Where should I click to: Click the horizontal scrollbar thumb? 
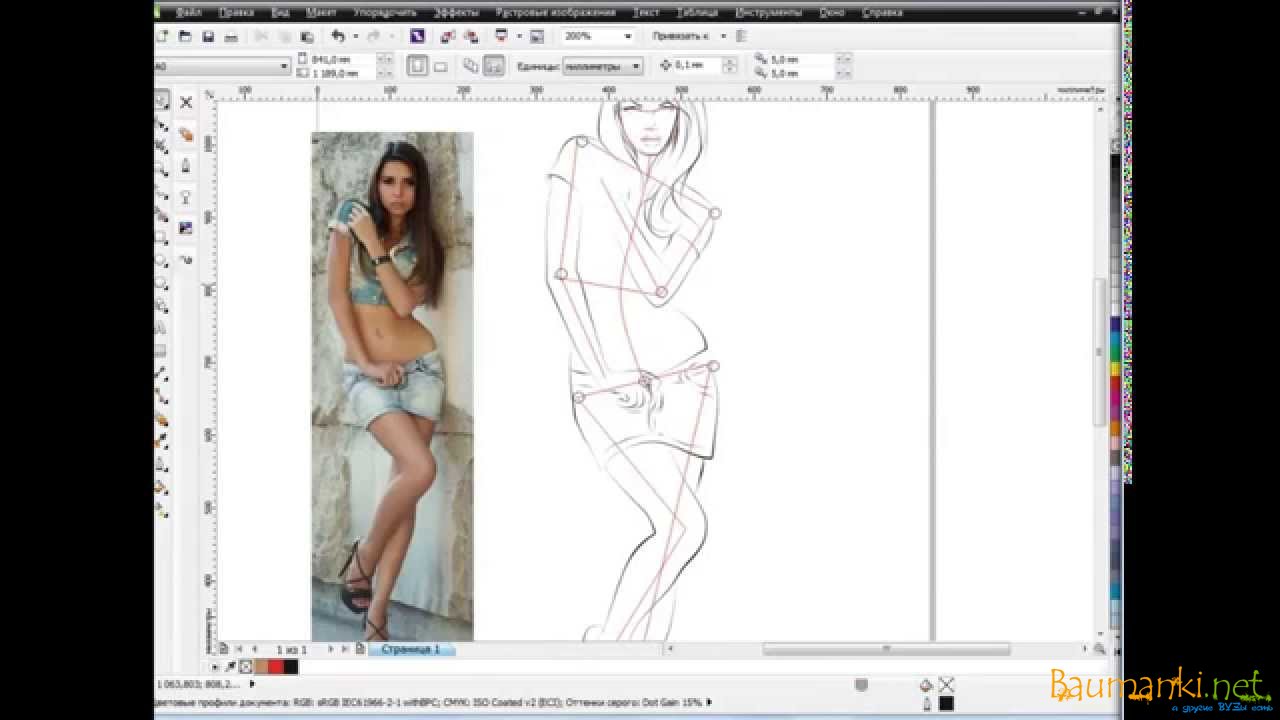click(x=886, y=649)
